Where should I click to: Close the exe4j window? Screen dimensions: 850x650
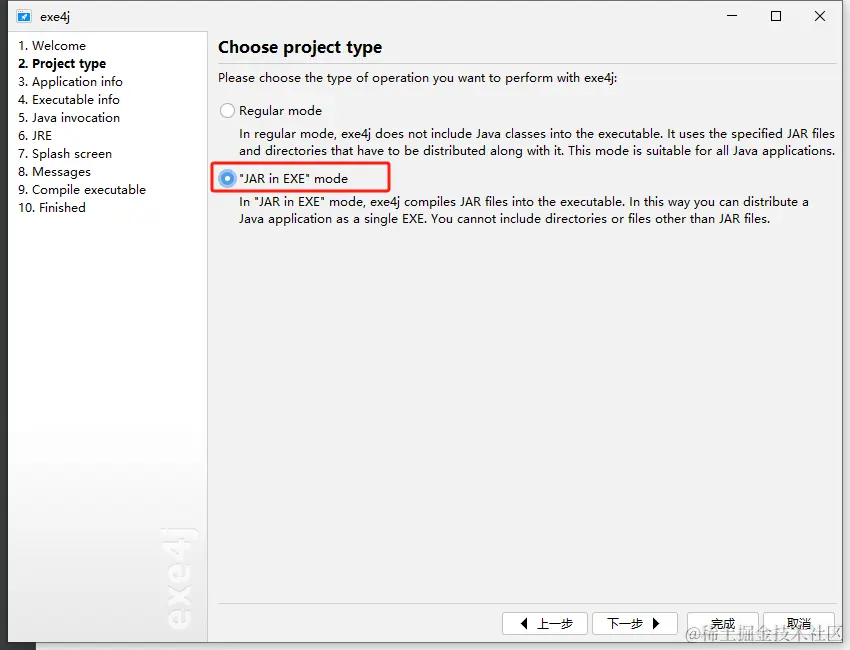(820, 16)
